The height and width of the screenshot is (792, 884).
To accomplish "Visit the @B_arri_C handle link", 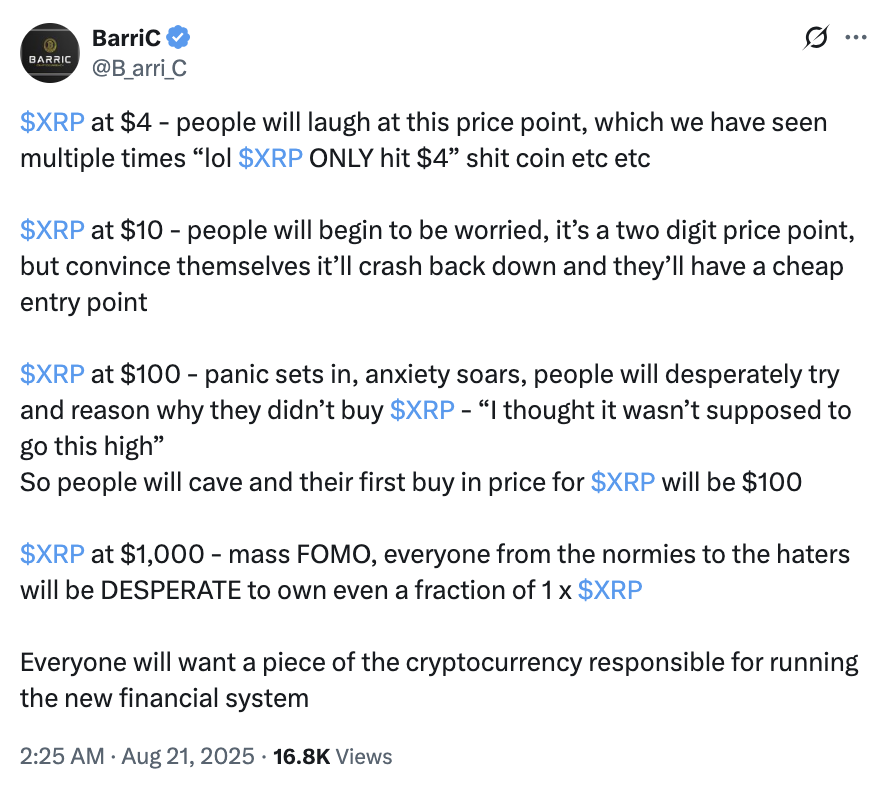I will [x=139, y=68].
